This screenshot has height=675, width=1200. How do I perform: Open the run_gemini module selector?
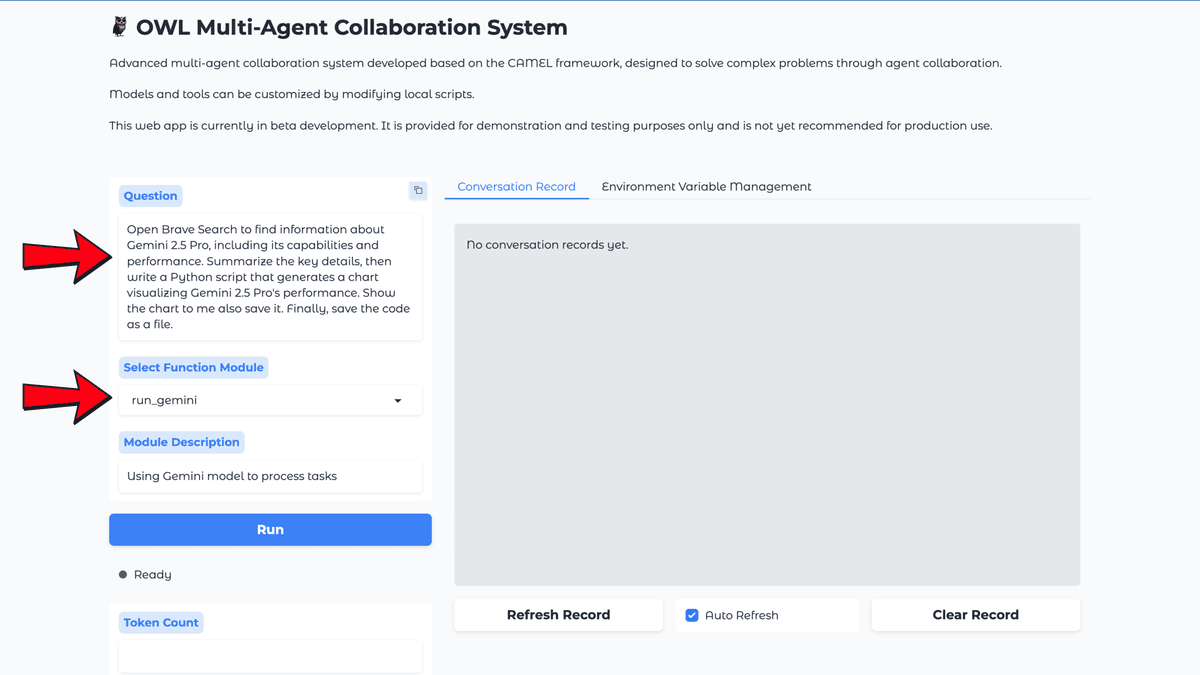tap(260, 400)
